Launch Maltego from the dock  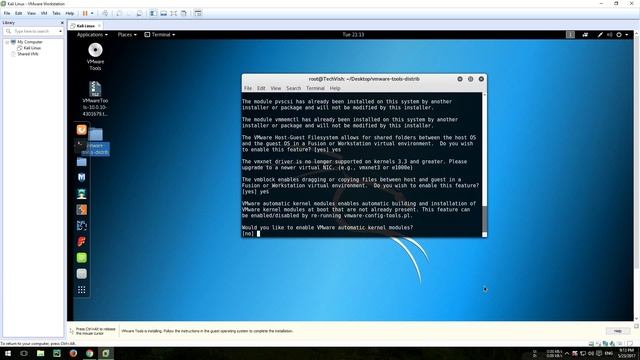pos(82,225)
